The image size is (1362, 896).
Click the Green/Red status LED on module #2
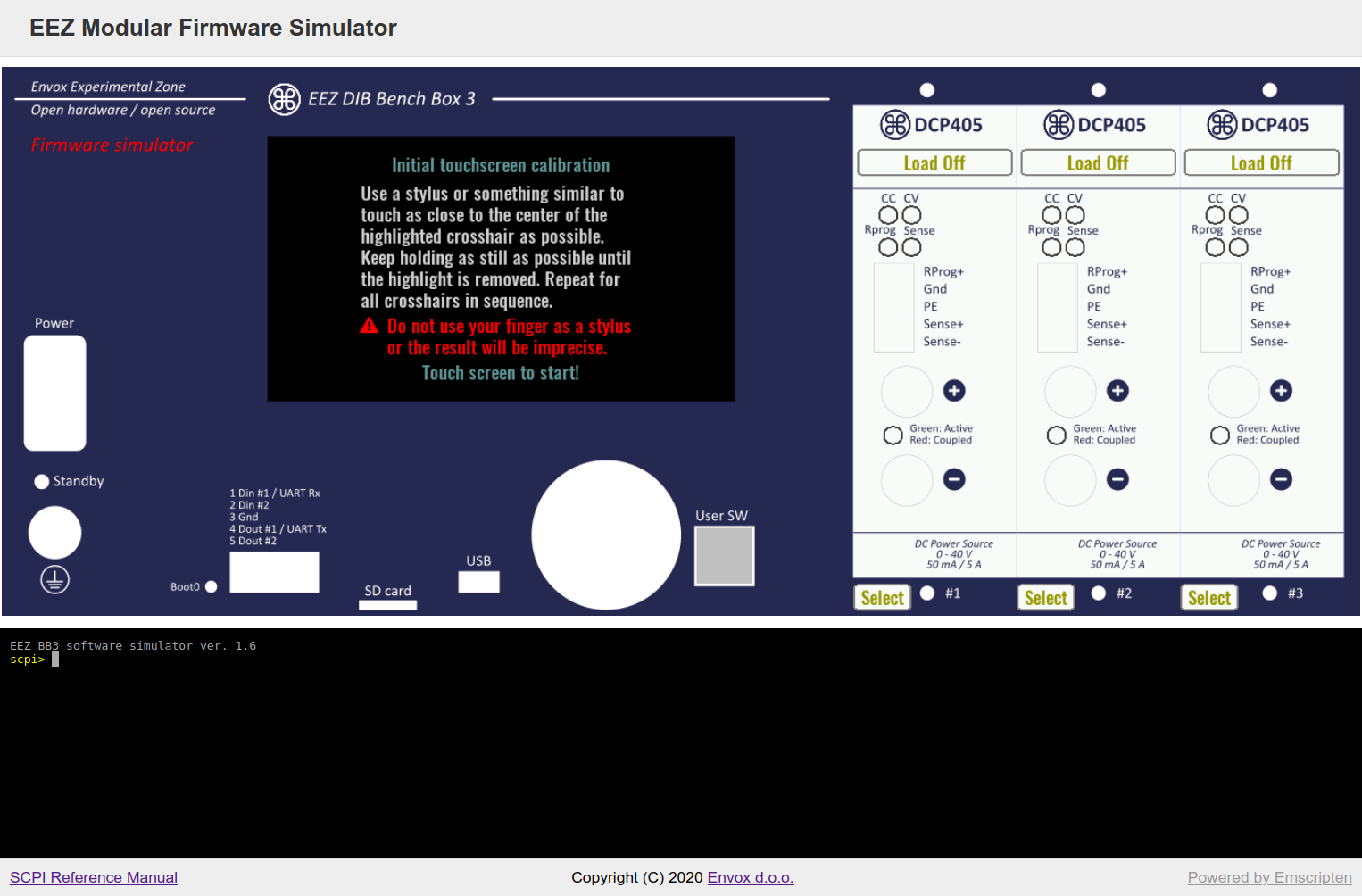tap(1056, 436)
